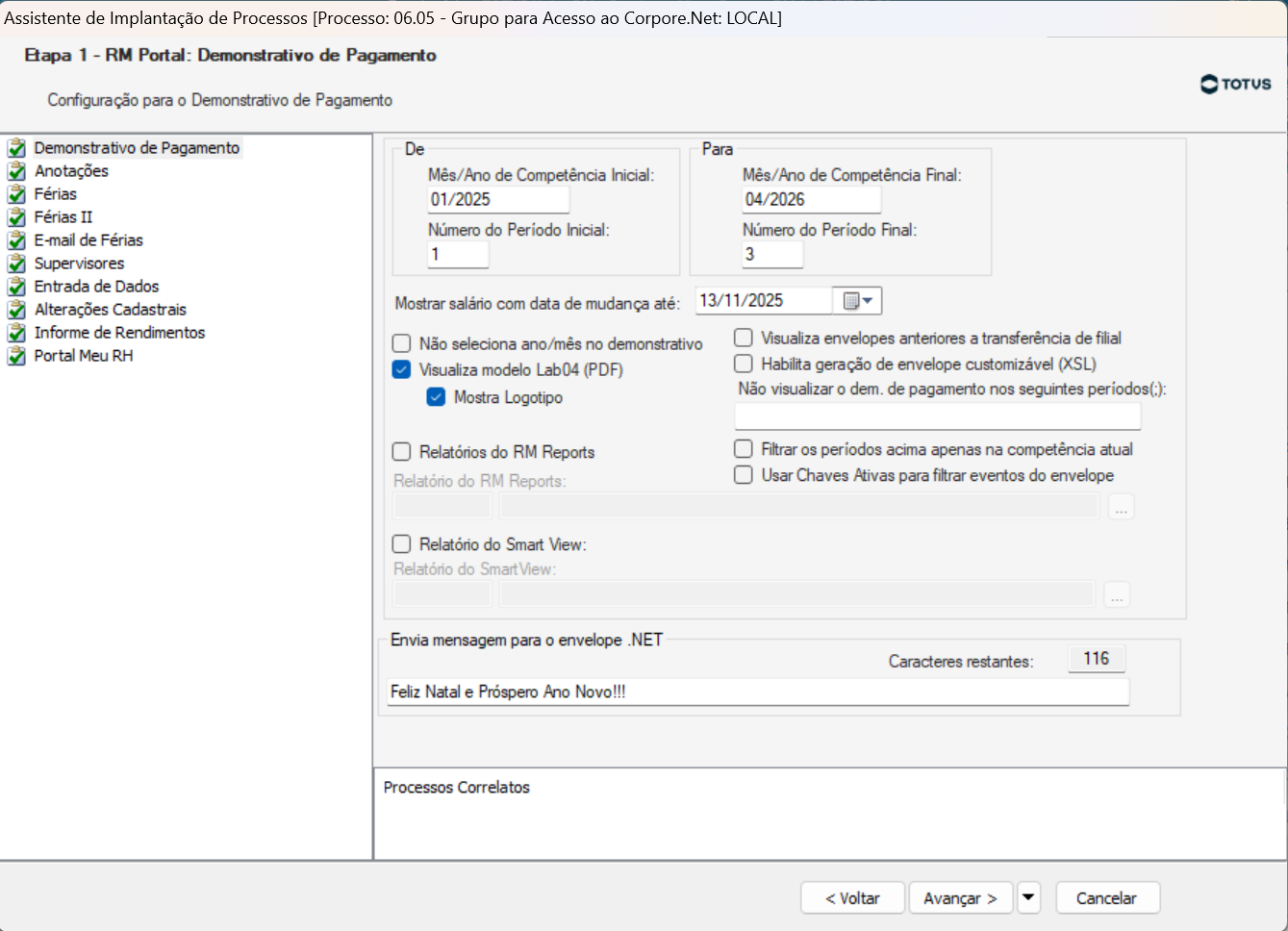Open the Alterações Cadastrais step
The height and width of the screenshot is (931, 1288).
(110, 310)
